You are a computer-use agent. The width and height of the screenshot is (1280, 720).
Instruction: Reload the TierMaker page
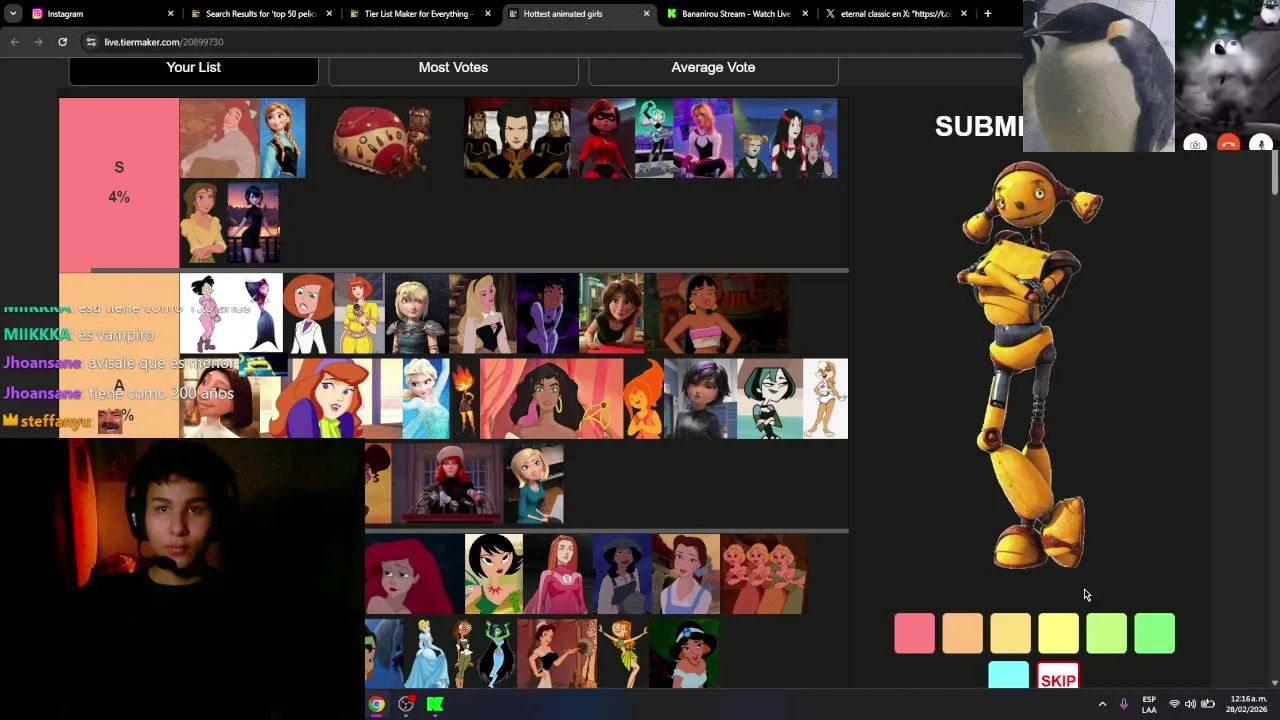tap(62, 42)
